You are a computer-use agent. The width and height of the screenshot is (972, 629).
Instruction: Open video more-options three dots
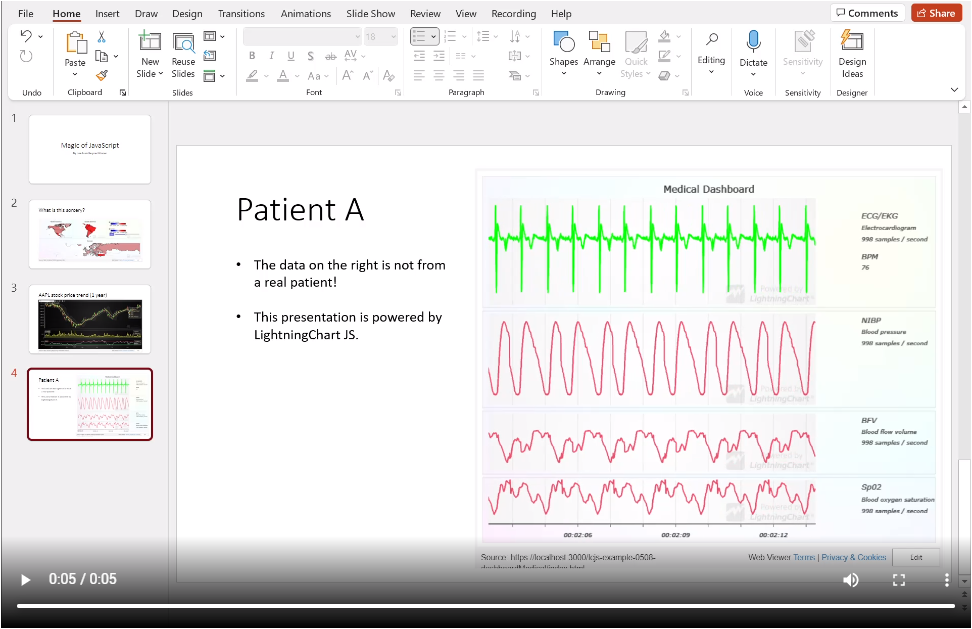pyautogui.click(x=946, y=580)
